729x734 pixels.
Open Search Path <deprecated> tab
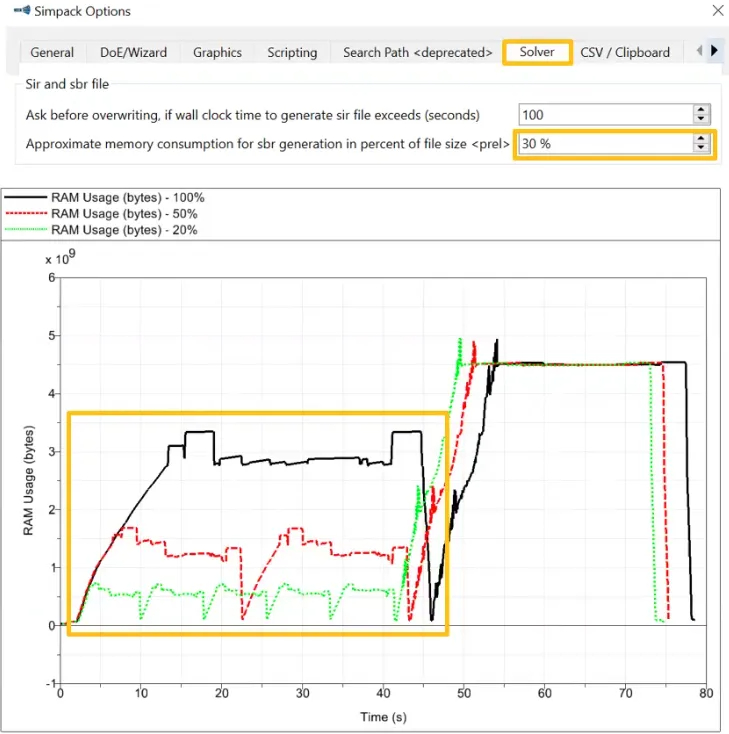(417, 53)
